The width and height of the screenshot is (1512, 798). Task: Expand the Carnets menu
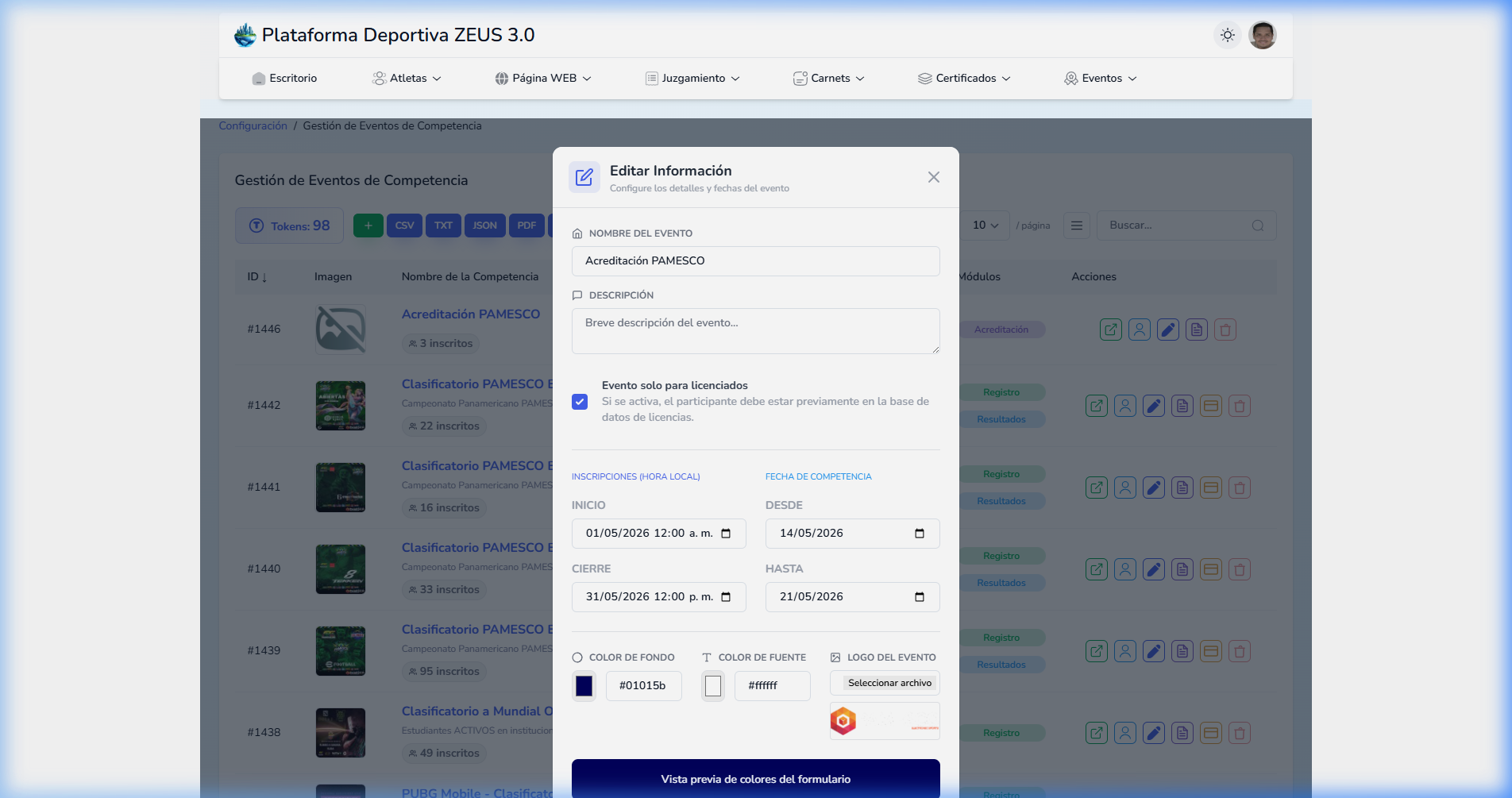tap(829, 78)
